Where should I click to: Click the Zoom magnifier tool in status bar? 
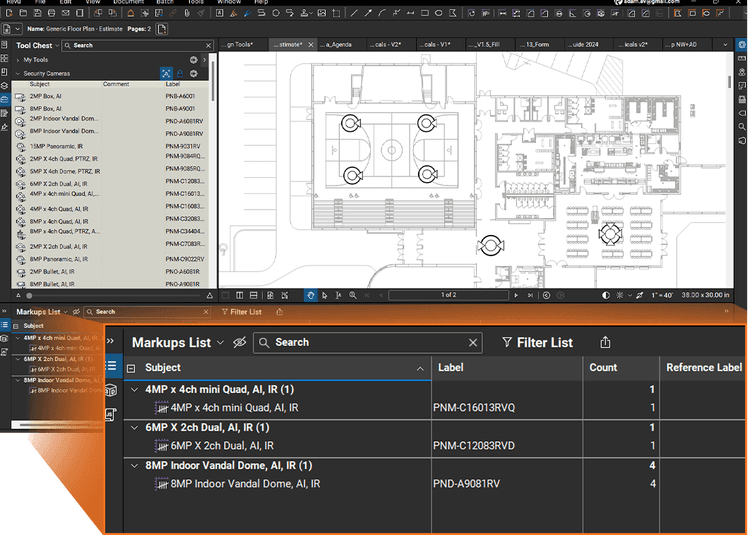click(353, 295)
